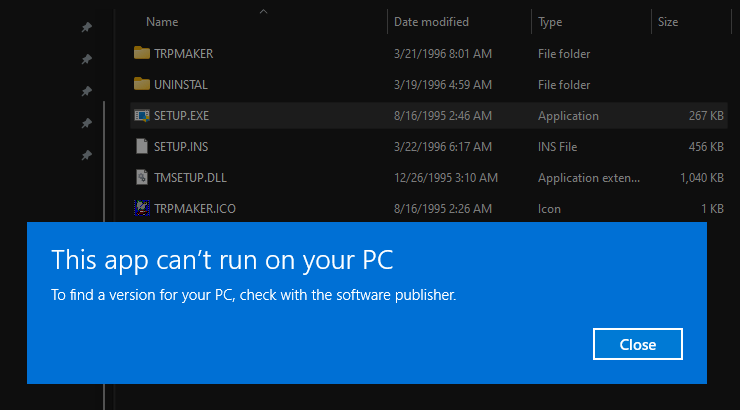Viewport: 740px width, 410px height.
Task: Click the SETUP.INS blank file icon
Action: (x=141, y=147)
